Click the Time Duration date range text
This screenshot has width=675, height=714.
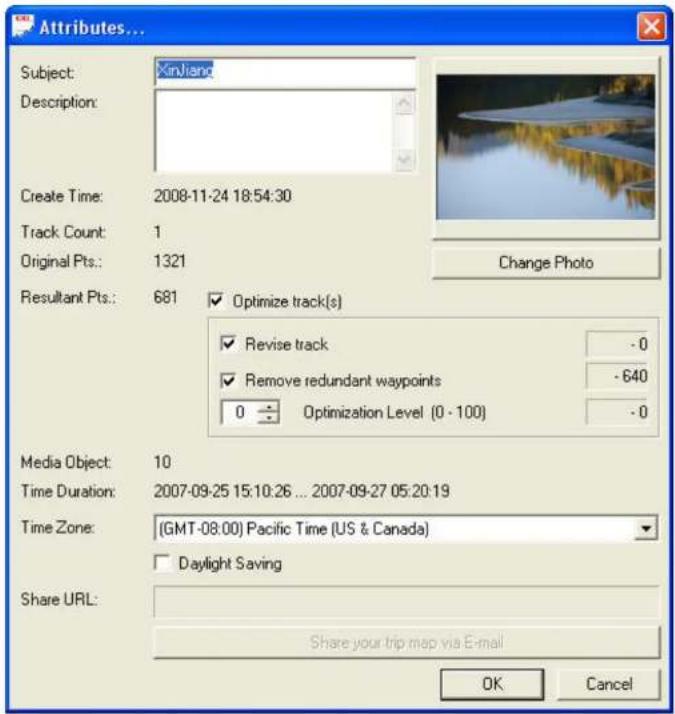click(x=302, y=491)
